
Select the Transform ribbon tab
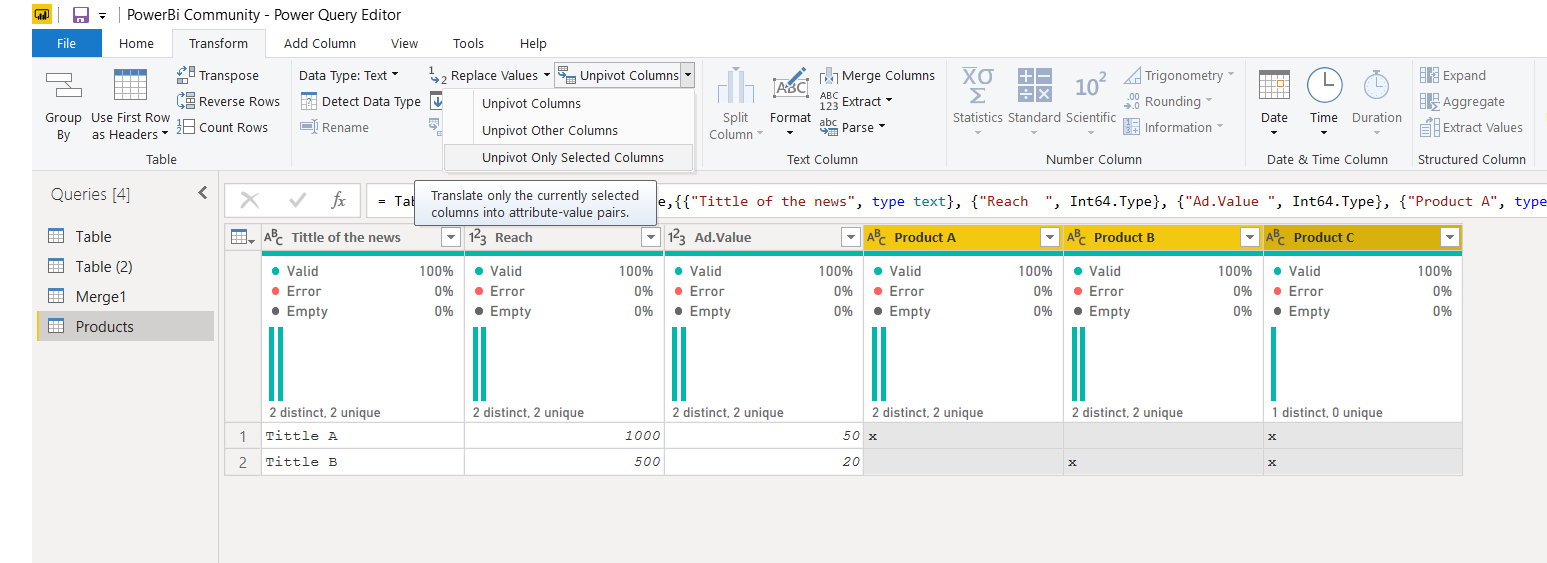click(218, 43)
